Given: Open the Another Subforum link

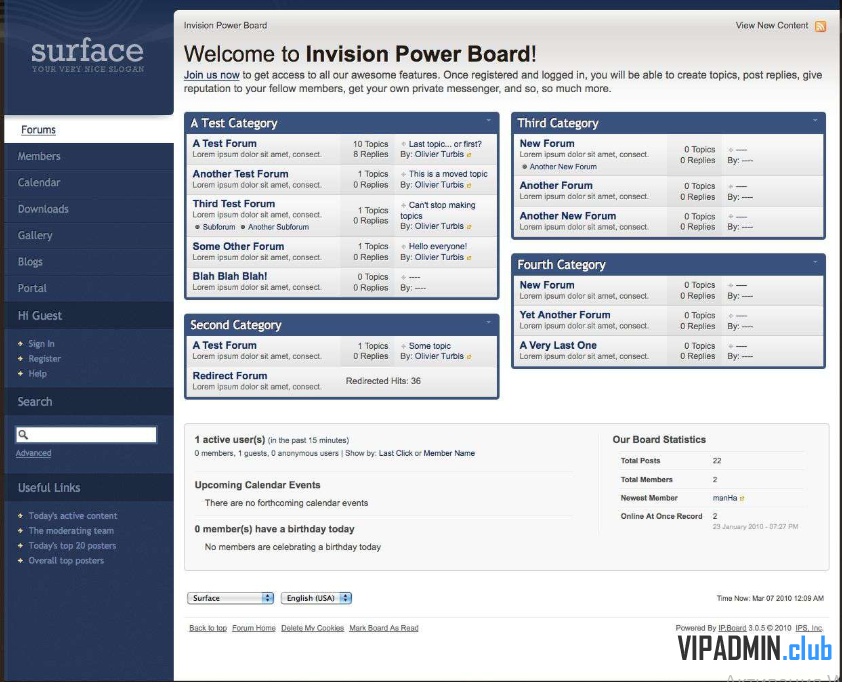Looking at the screenshot, I should click(x=278, y=227).
